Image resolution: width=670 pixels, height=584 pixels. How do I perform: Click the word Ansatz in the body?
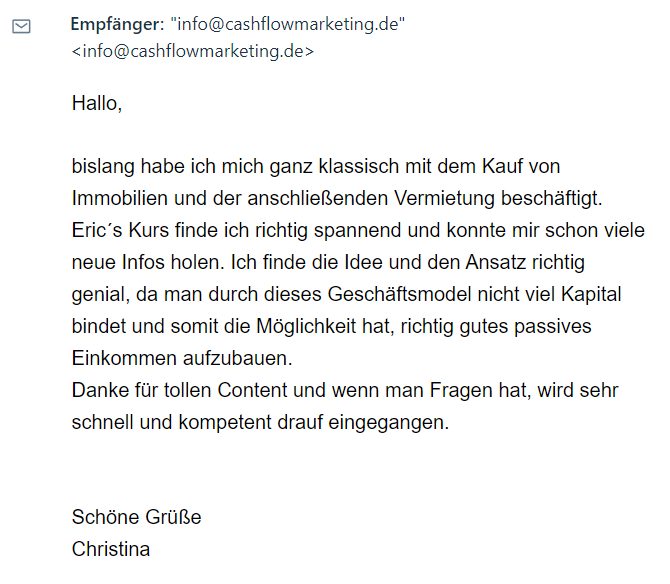(496, 262)
